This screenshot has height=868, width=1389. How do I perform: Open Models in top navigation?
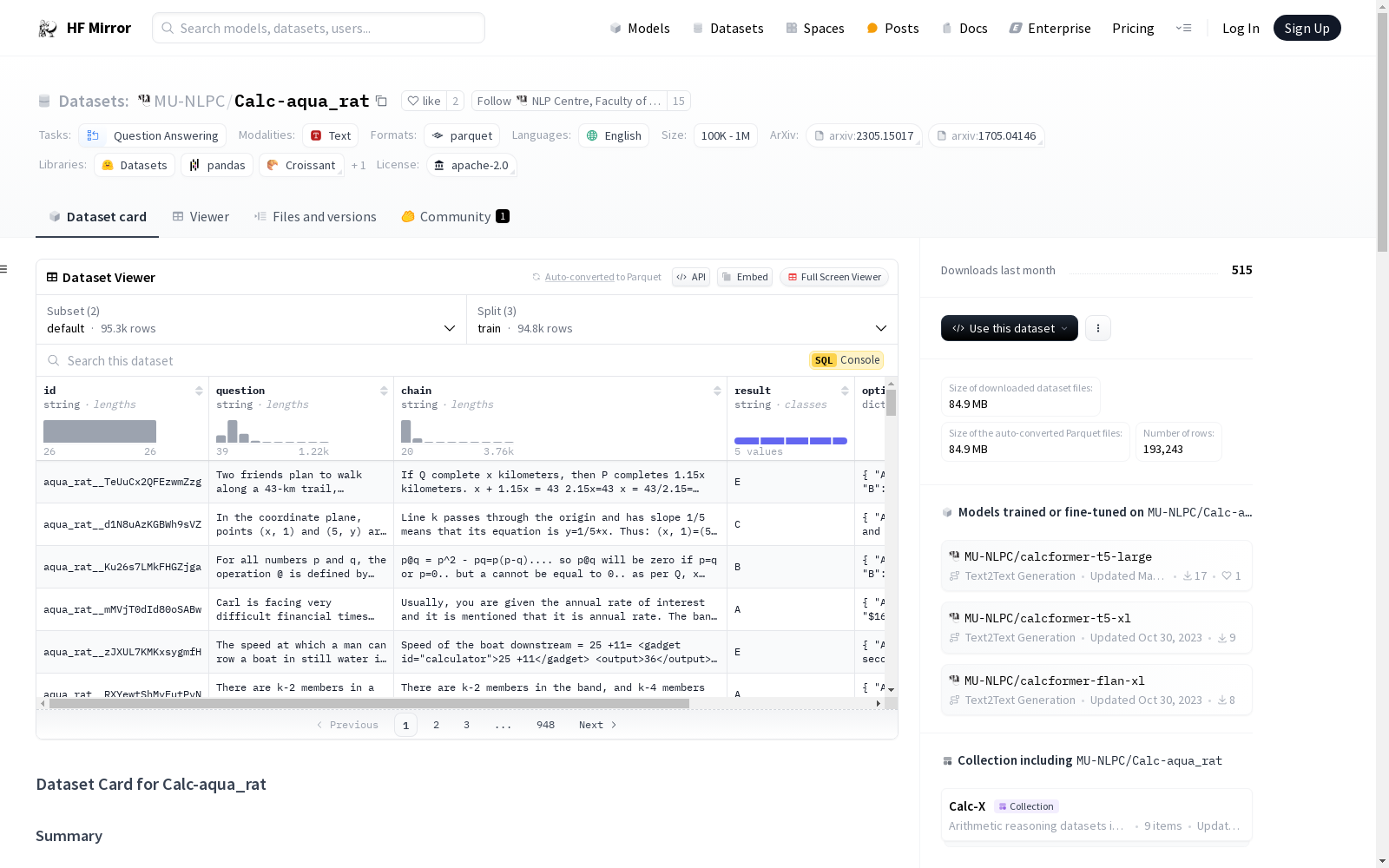pyautogui.click(x=640, y=28)
